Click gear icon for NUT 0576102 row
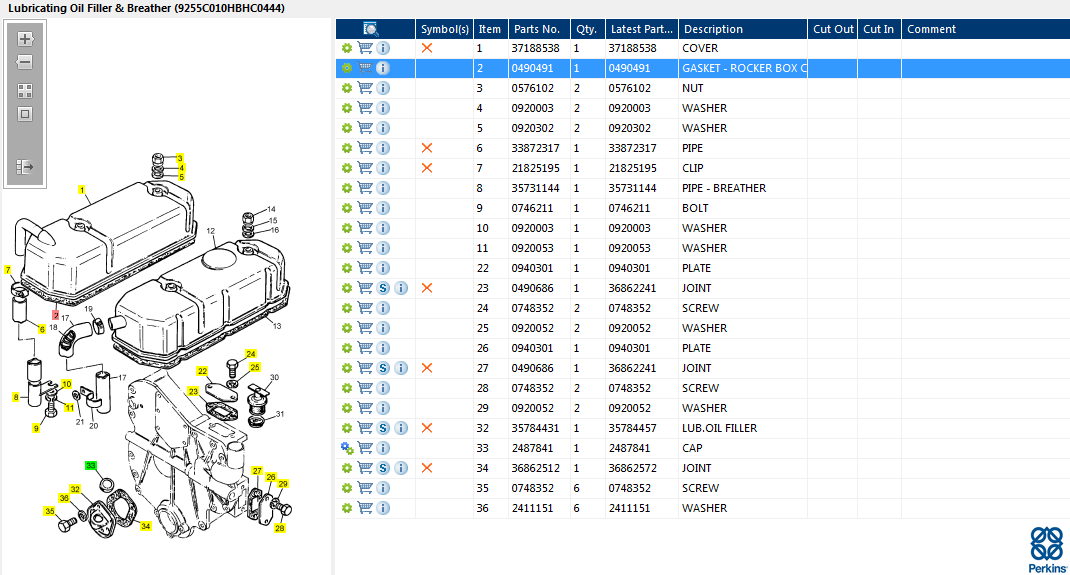Image resolution: width=1070 pixels, height=575 pixels. click(347, 88)
